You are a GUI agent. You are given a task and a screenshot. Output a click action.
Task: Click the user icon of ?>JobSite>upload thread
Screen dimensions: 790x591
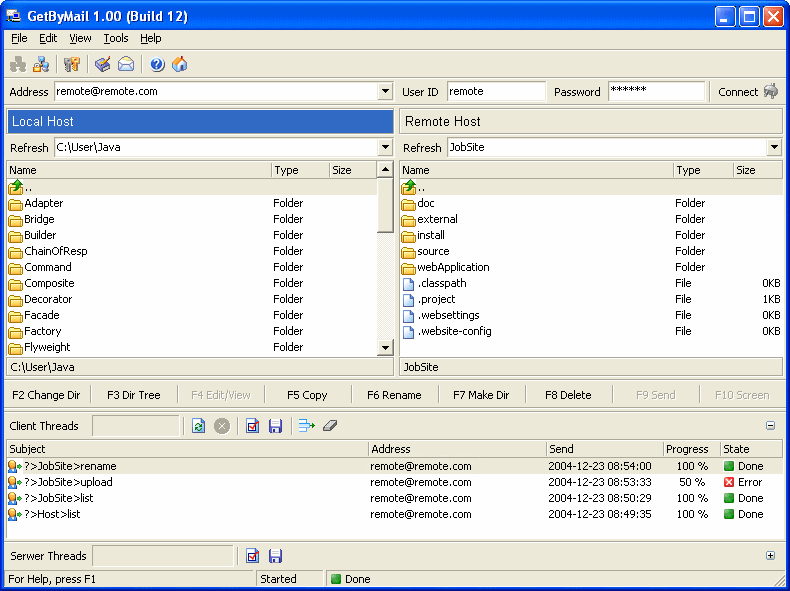coord(15,482)
